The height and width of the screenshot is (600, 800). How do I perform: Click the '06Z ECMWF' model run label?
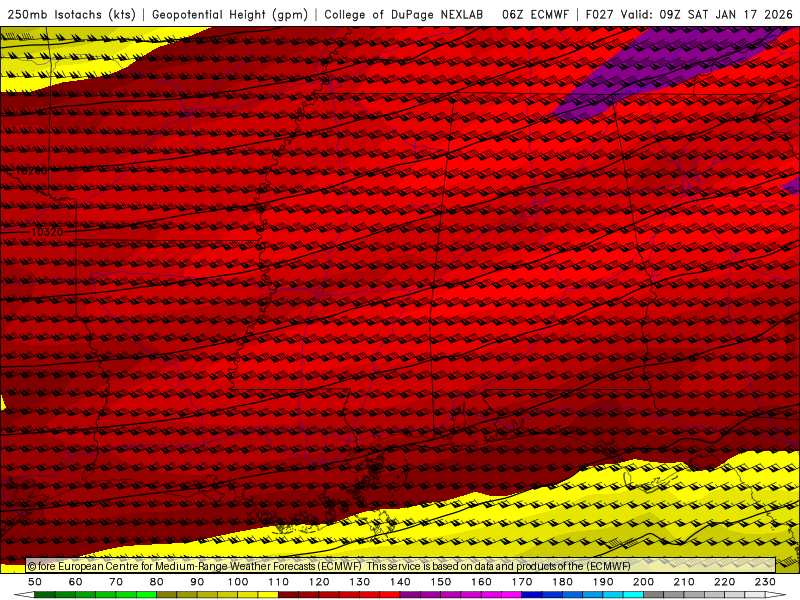[535, 15]
